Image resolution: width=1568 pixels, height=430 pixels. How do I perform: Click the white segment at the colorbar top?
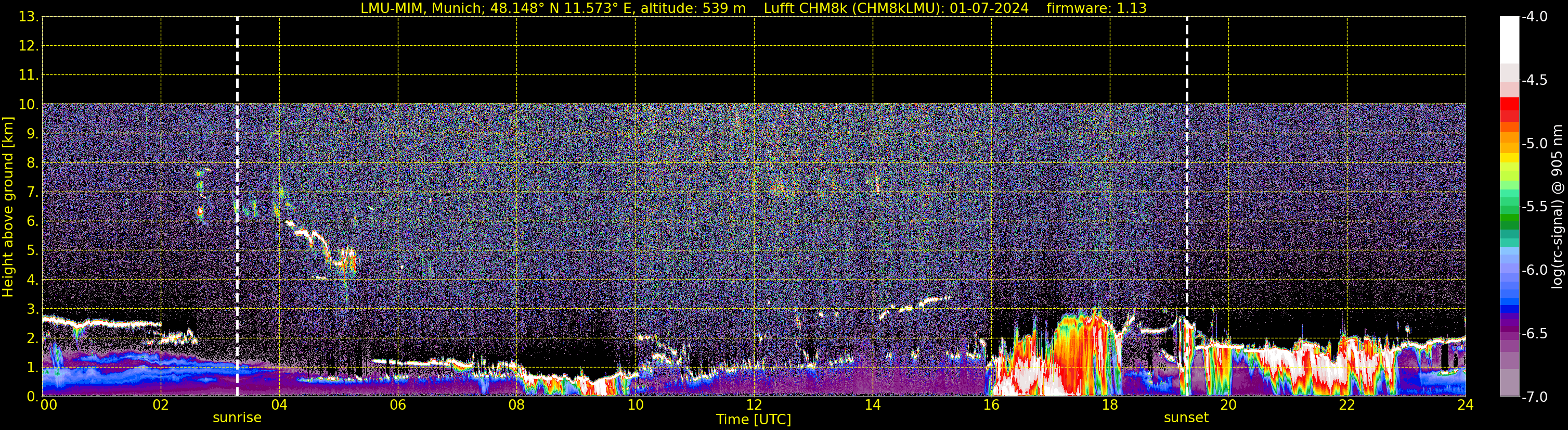coord(1509,40)
